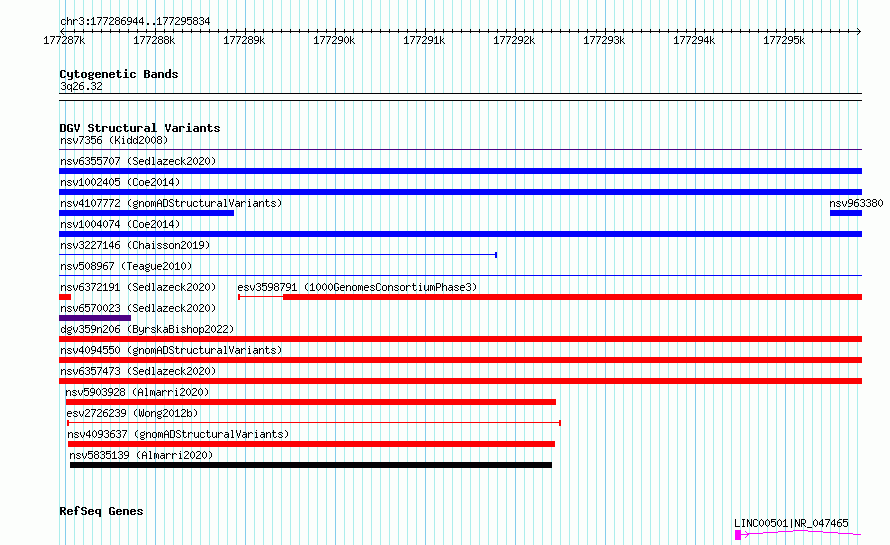Select the nsv4107772 gnomAD variant label
890x545 pixels.
tap(171, 203)
